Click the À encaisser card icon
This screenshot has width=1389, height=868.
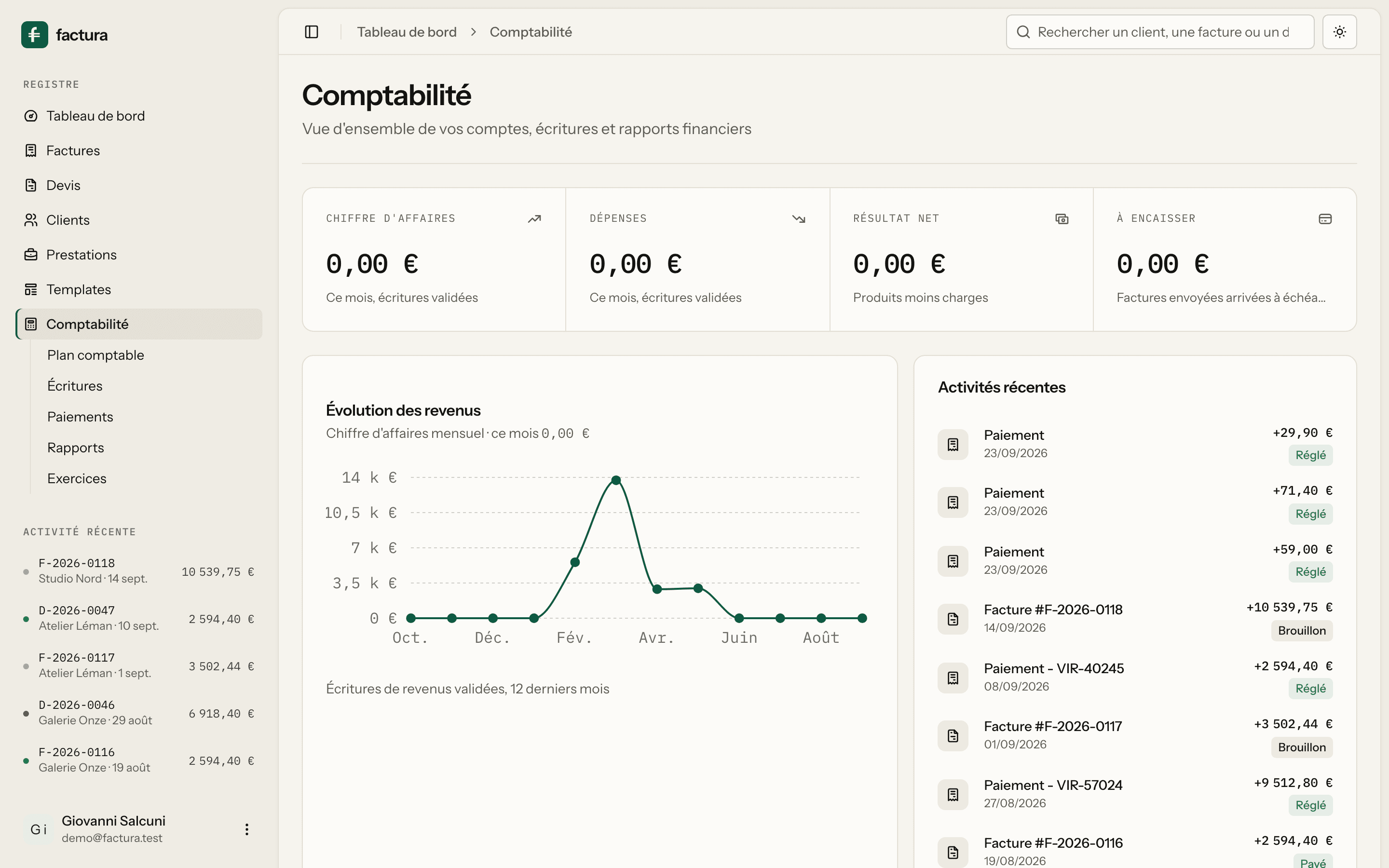[x=1325, y=219]
